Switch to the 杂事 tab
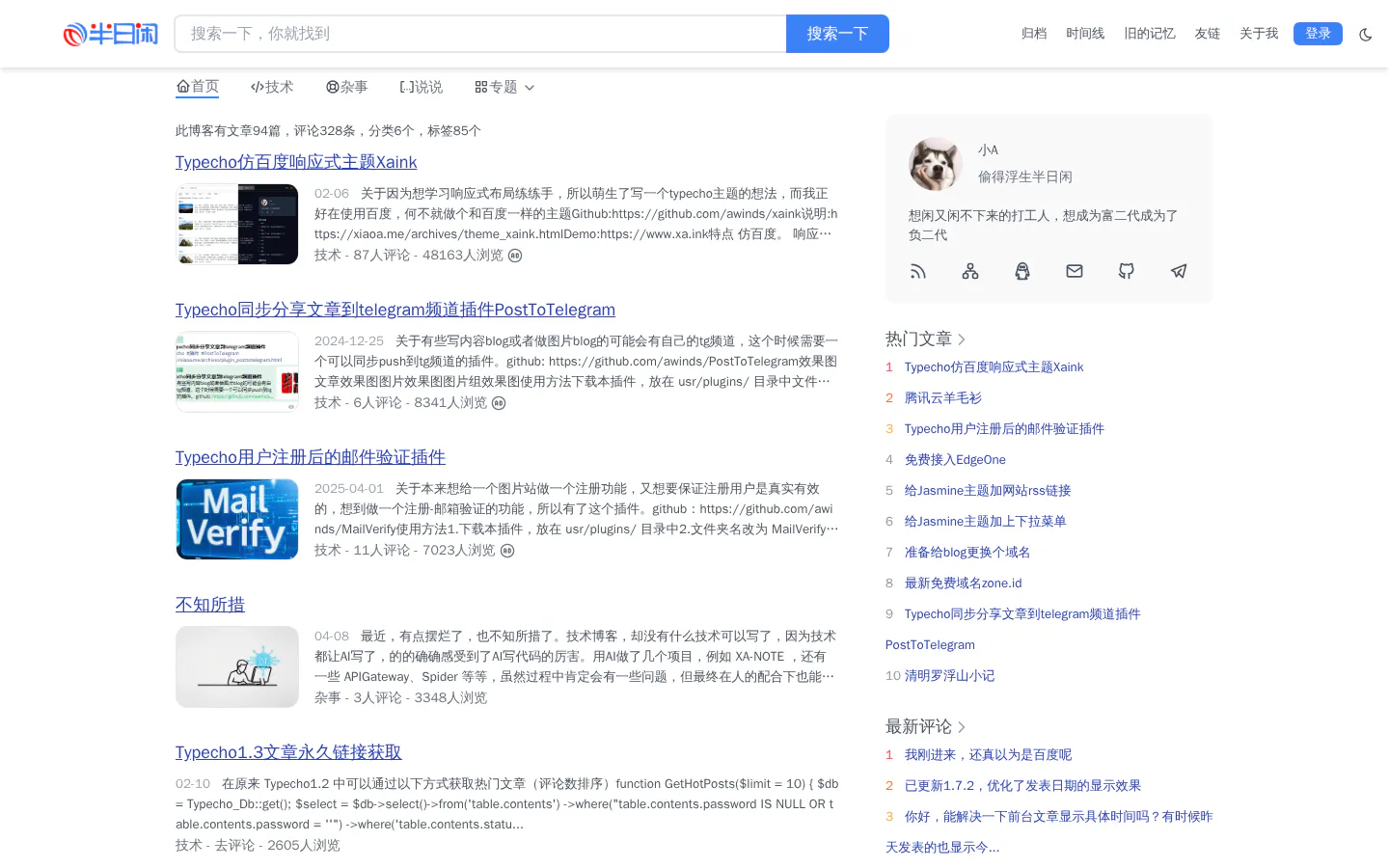The image size is (1389, 868). [347, 87]
